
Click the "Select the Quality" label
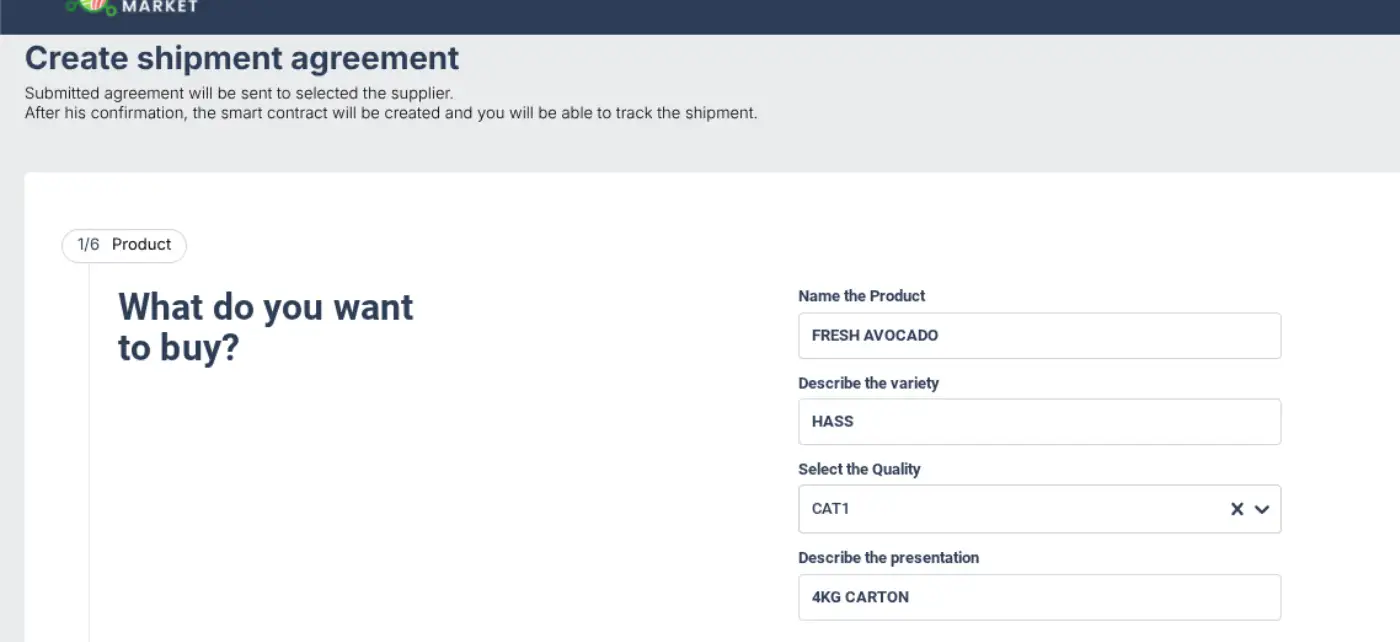[x=859, y=469]
